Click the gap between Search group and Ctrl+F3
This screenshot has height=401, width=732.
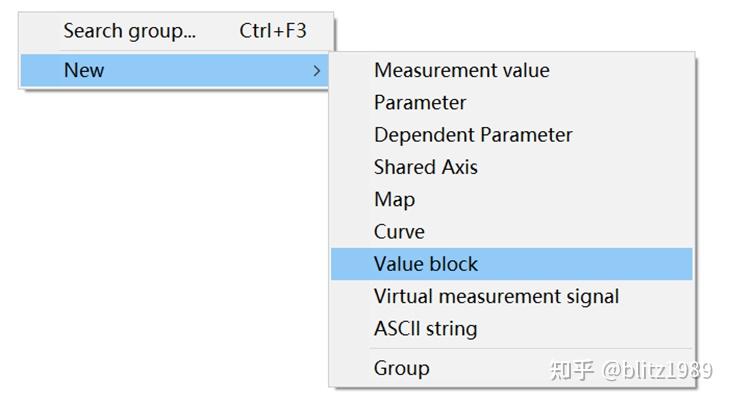point(218,31)
